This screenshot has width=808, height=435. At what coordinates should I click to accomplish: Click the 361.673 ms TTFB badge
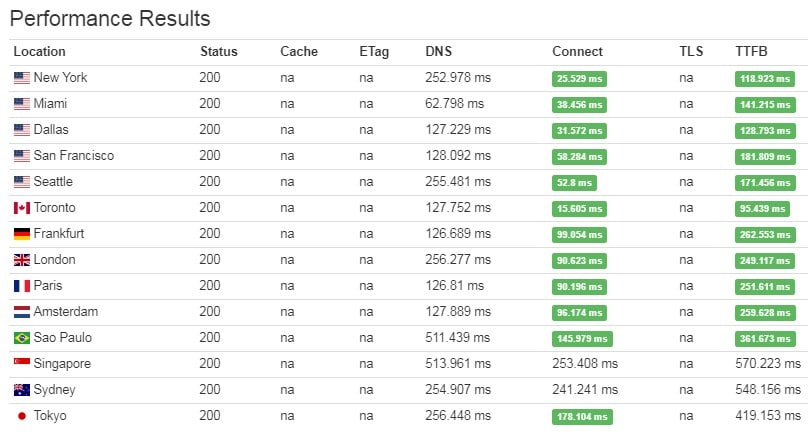pyautogui.click(x=765, y=339)
